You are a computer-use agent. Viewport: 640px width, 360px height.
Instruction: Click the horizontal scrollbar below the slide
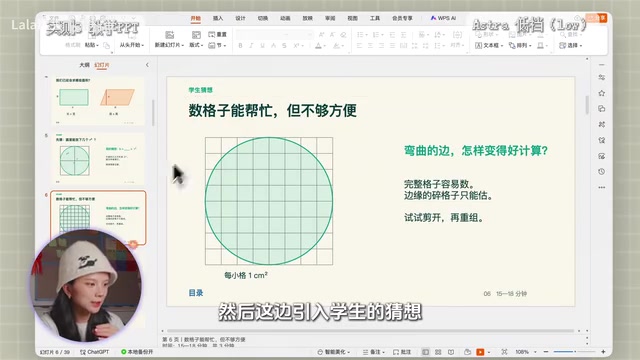point(371,331)
